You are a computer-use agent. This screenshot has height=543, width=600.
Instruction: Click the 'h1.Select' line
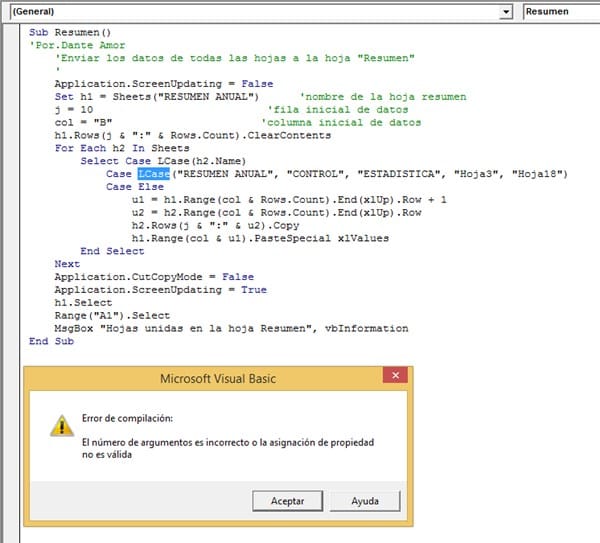pos(83,303)
